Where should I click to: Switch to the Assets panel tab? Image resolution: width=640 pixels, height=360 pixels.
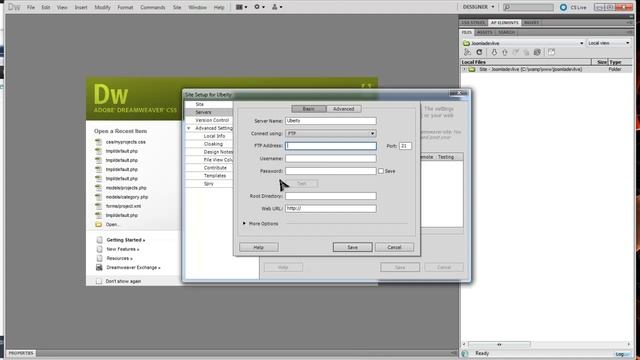coord(484,32)
